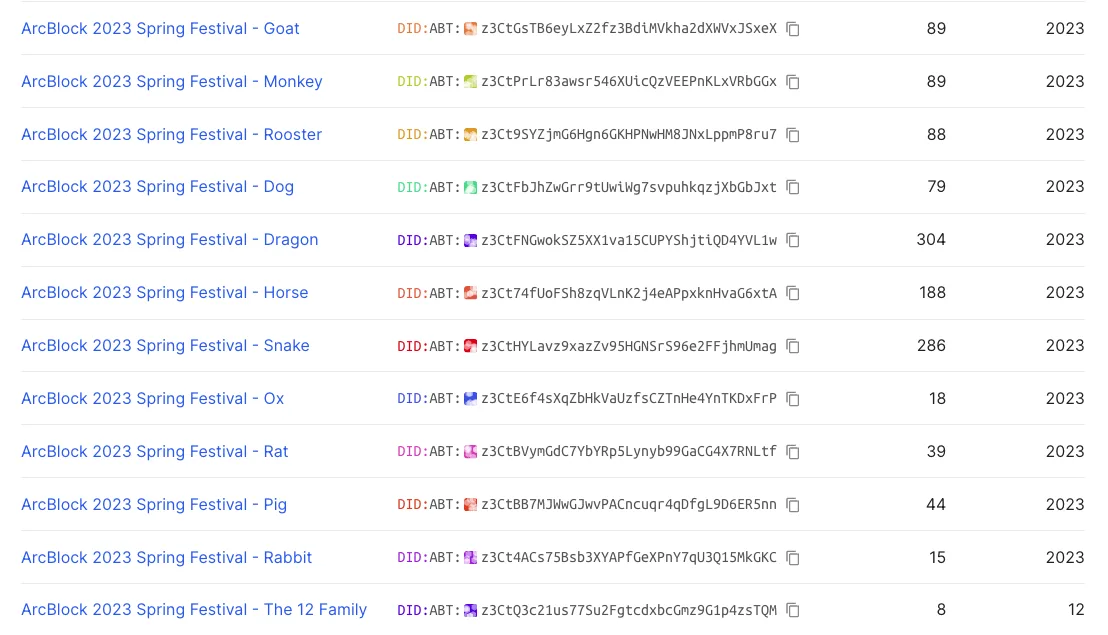Click the Snake row DID avatar icon
The width and height of the screenshot is (1108, 635).
click(x=470, y=346)
